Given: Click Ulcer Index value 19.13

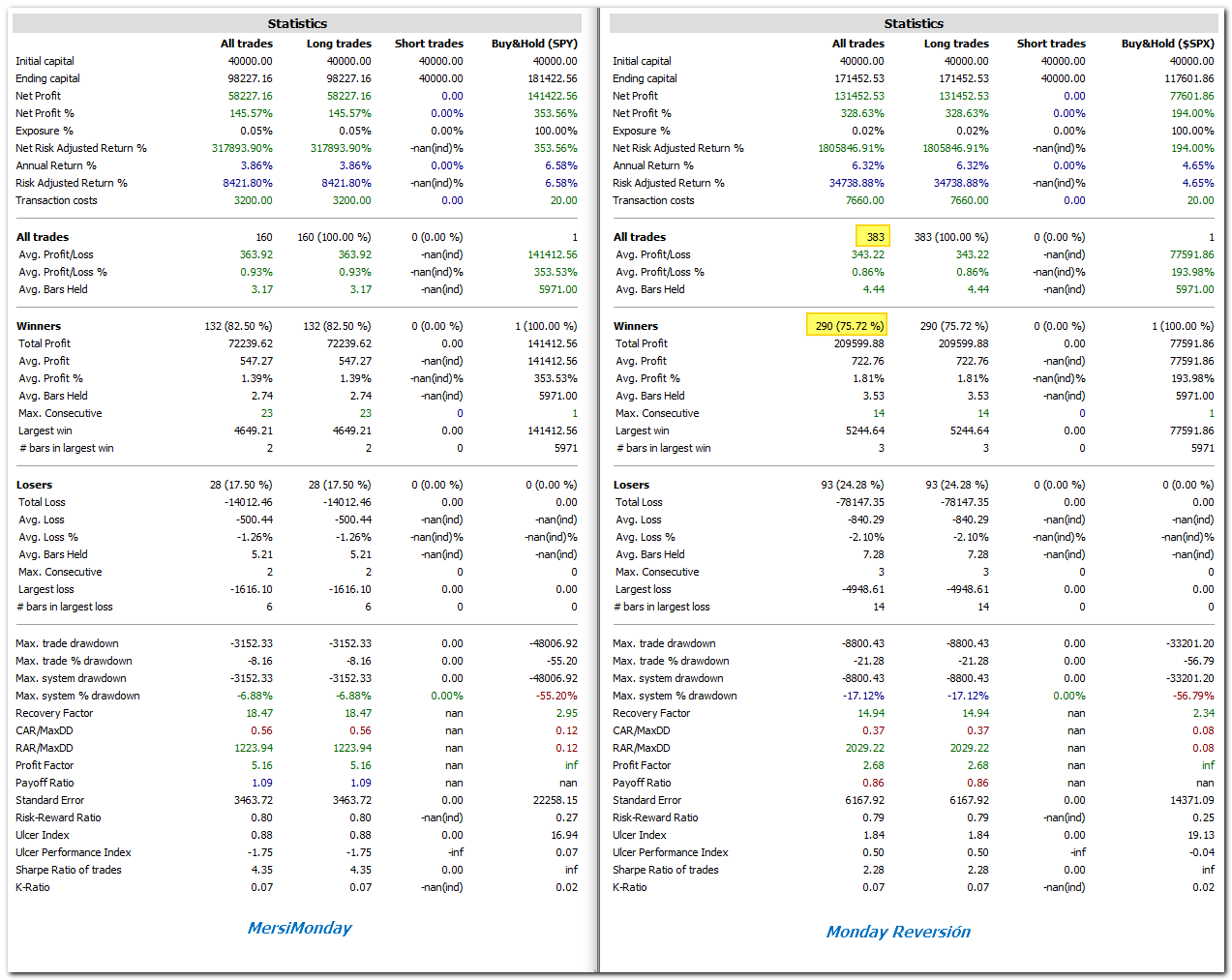Looking at the screenshot, I should 1201,835.
